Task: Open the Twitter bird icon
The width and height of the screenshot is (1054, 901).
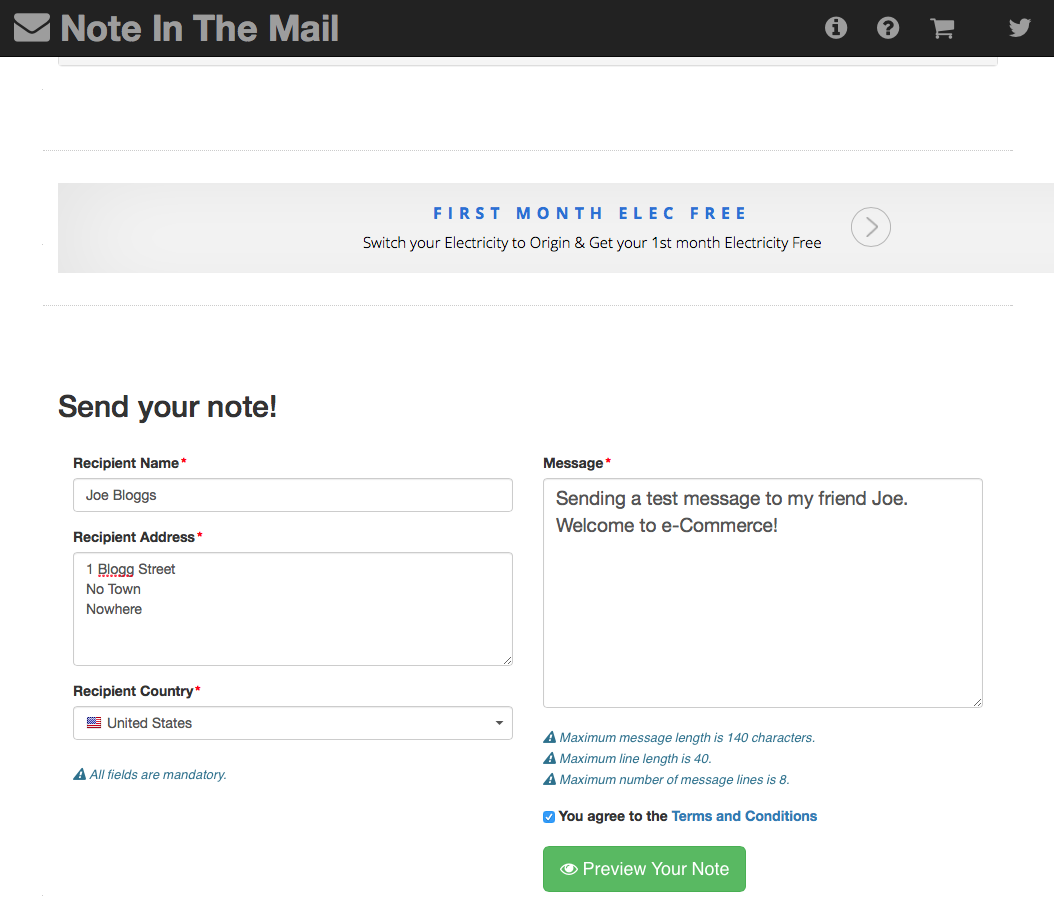Action: (1019, 28)
